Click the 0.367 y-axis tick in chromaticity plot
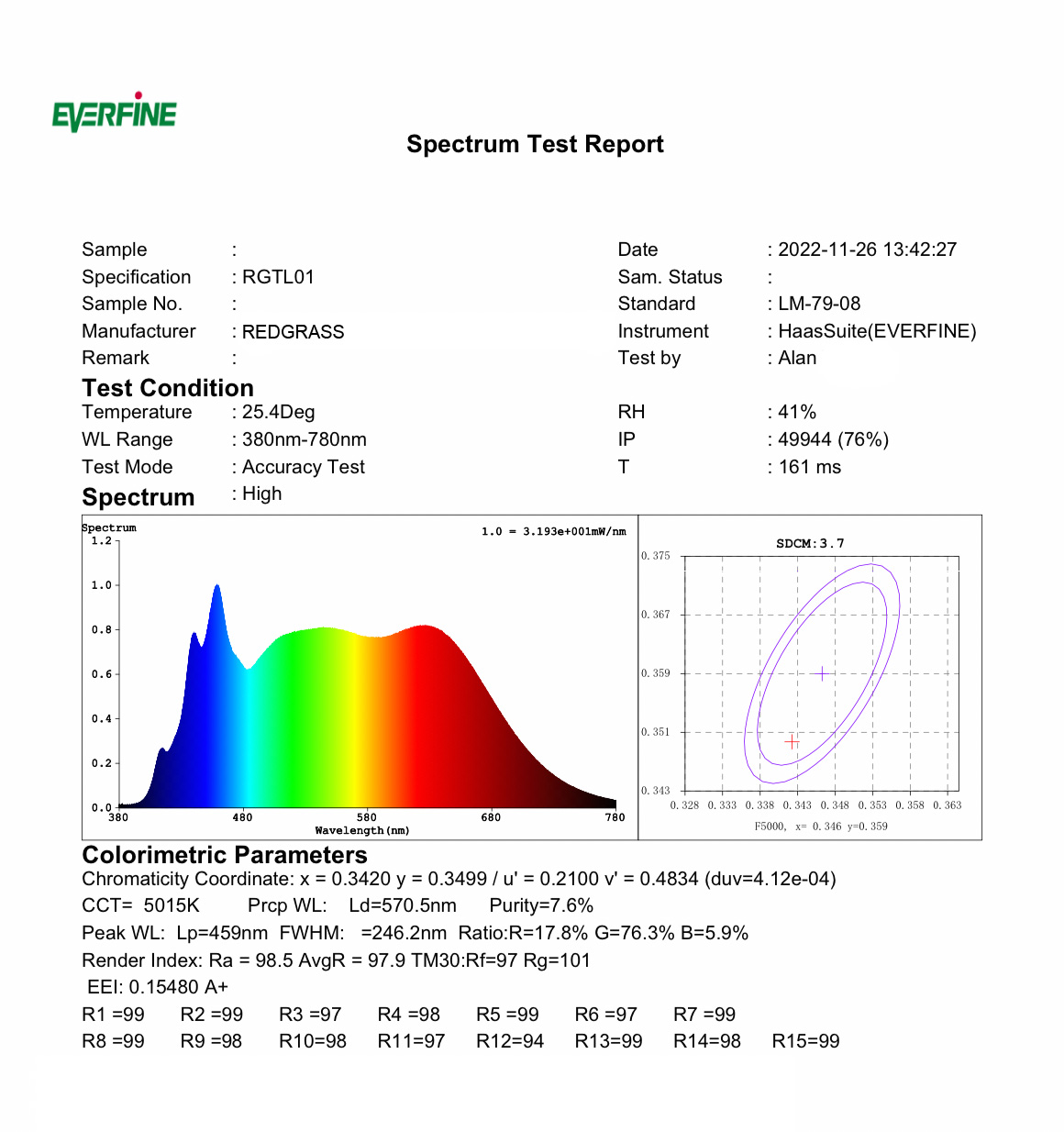This screenshot has width=1064, height=1132. [x=656, y=615]
